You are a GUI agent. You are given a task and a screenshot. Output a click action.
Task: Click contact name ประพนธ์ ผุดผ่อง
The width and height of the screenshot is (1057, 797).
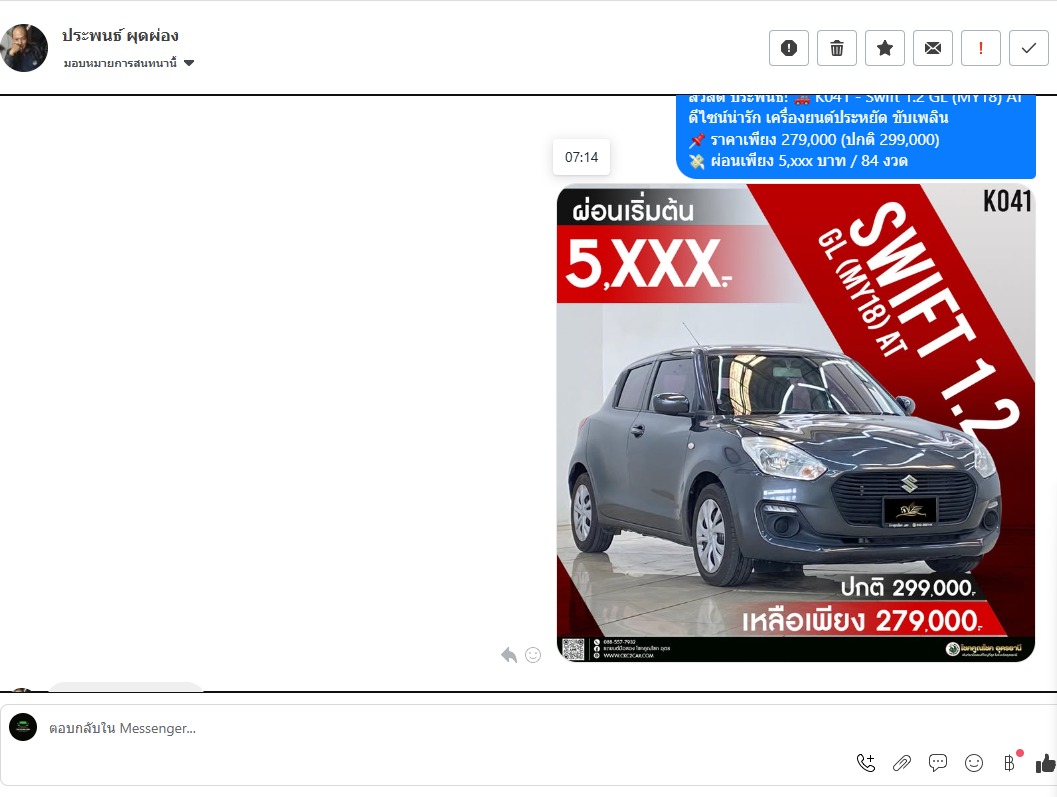tap(120, 35)
